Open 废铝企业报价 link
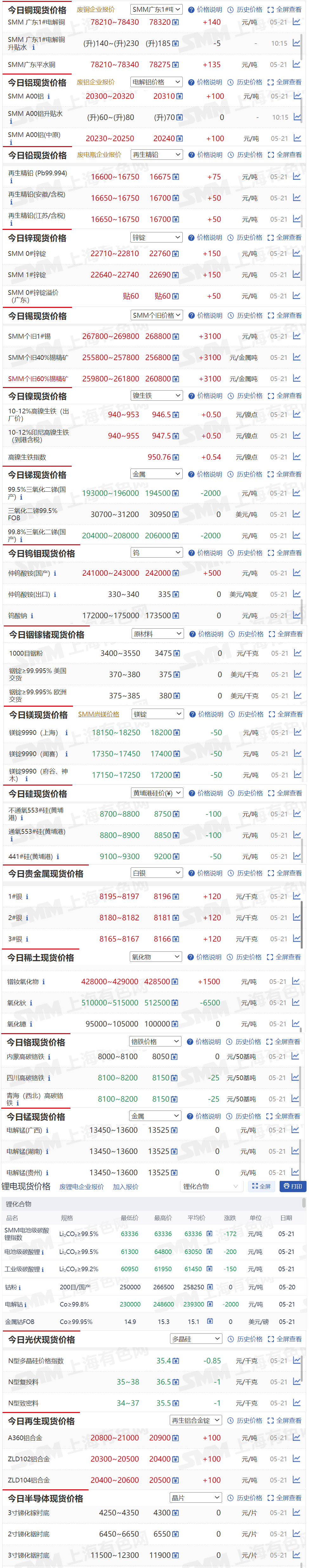Viewport: 309px width, 1568px height. (x=96, y=82)
